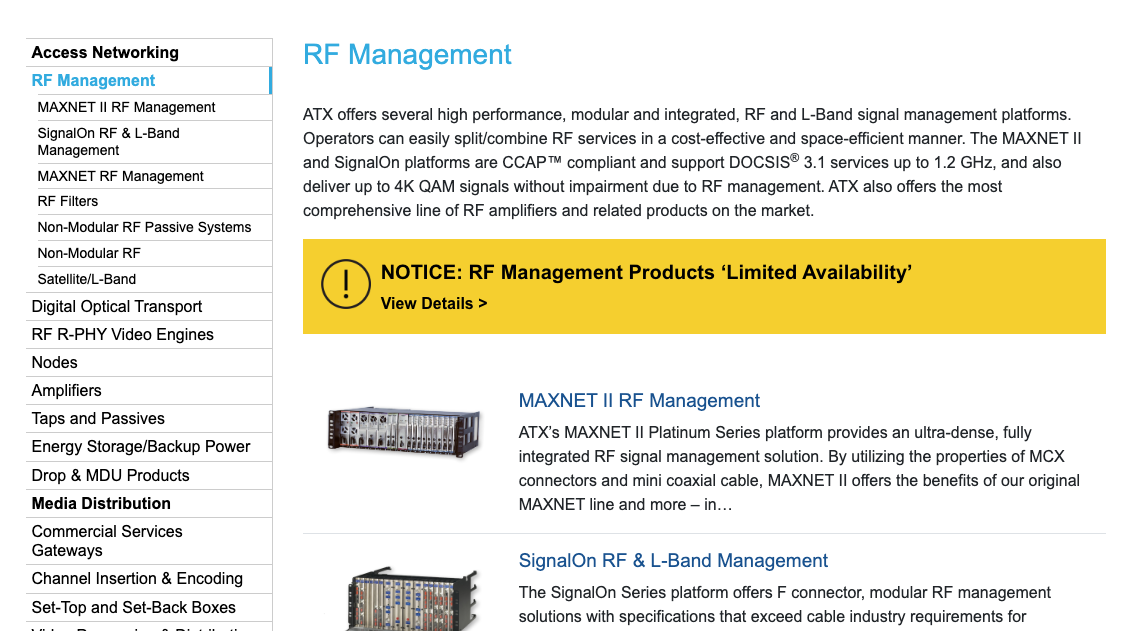This screenshot has height=631, width=1129.
Task: Open the Nodes category
Action: pyautogui.click(x=54, y=363)
